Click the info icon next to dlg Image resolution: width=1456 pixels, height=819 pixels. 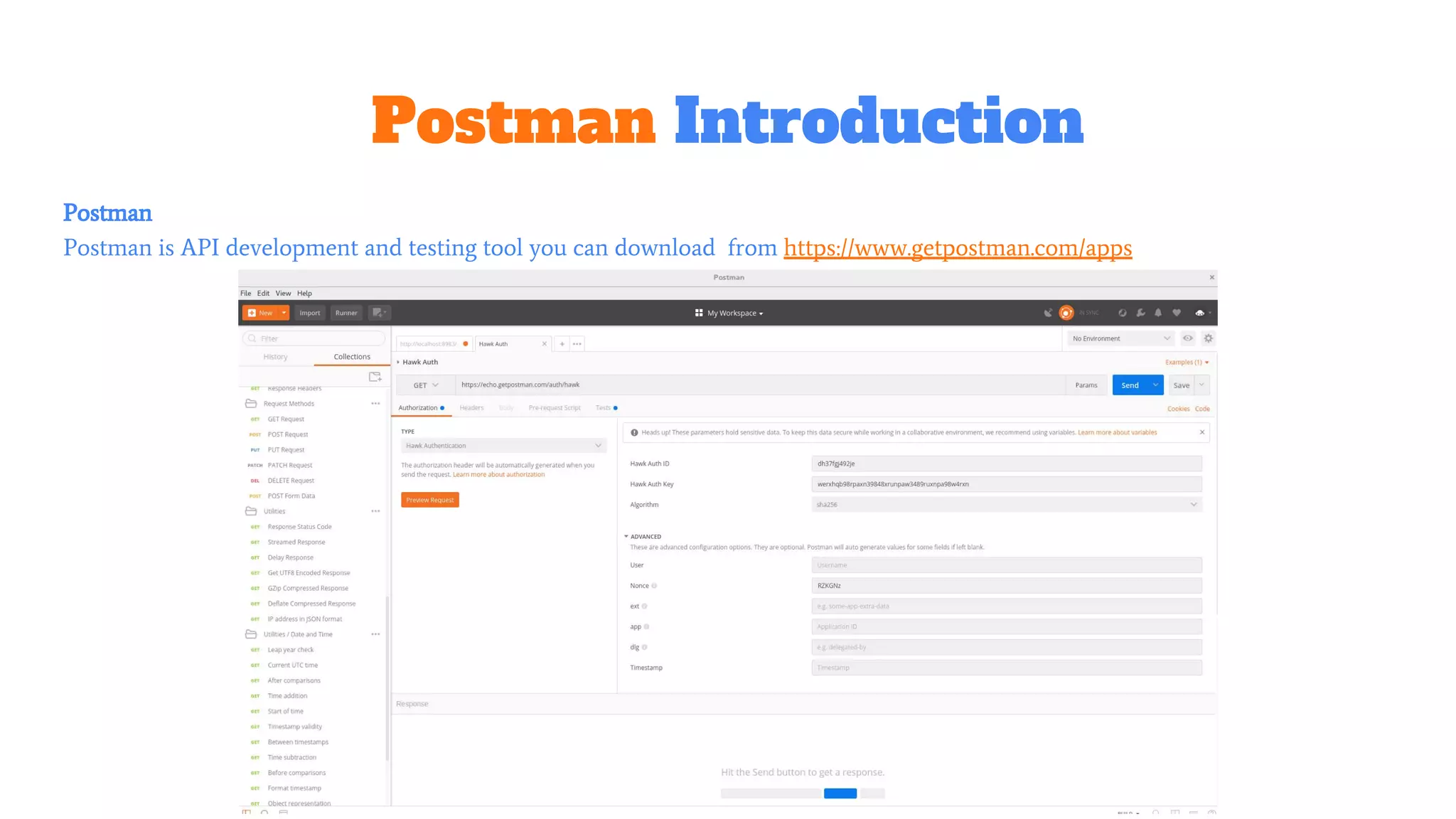tap(645, 648)
